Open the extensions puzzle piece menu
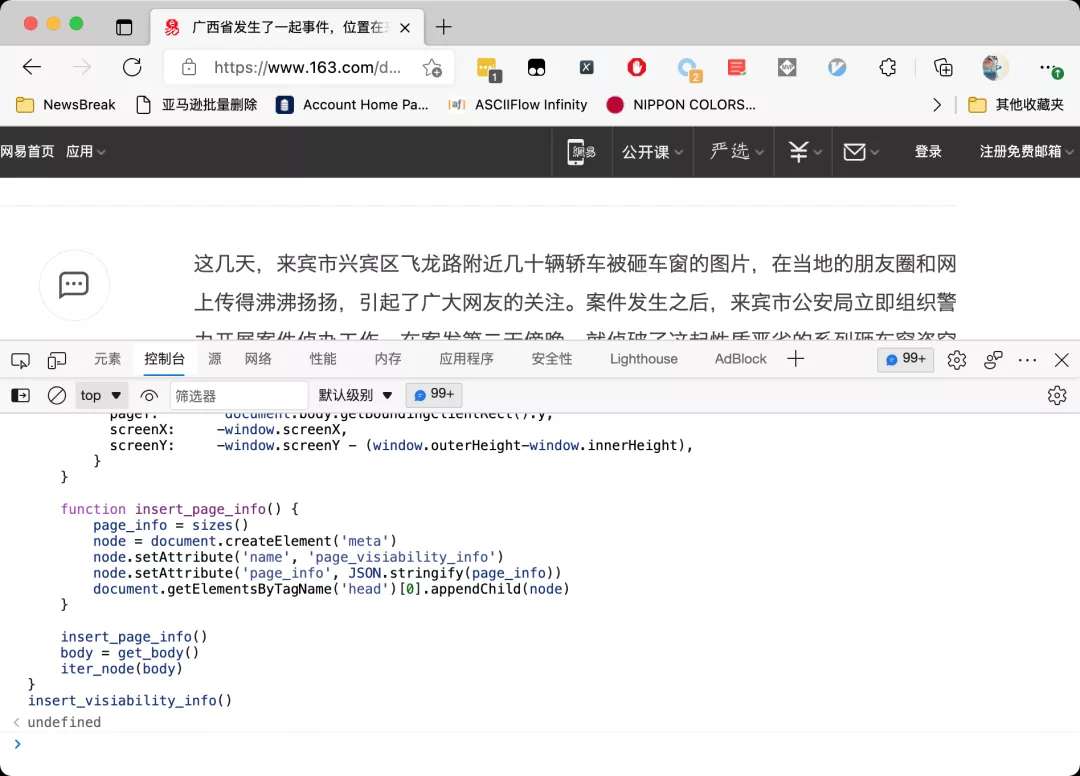The image size is (1080, 776). pyautogui.click(x=888, y=67)
